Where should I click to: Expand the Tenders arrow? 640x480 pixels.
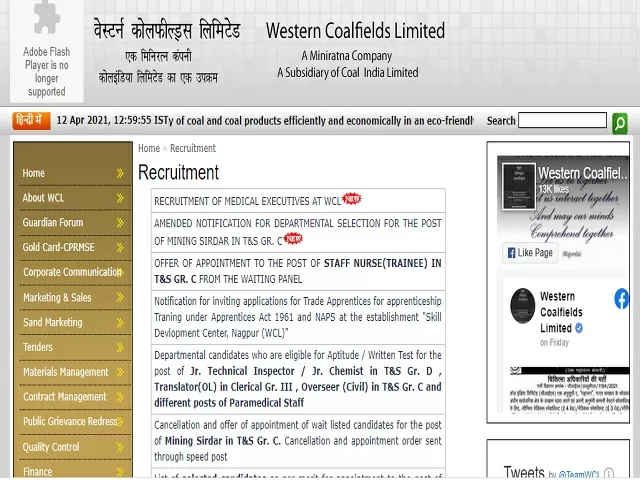click(120, 347)
